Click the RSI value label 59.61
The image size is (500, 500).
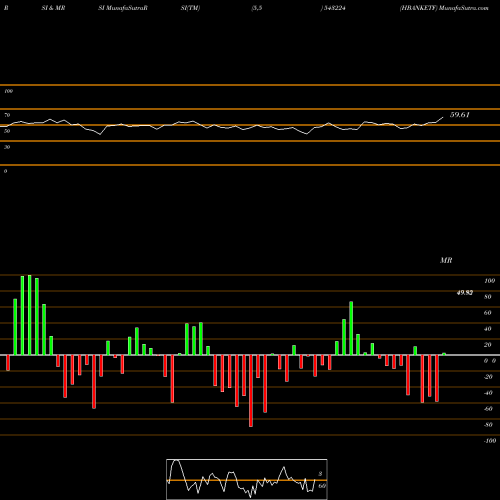[460, 115]
